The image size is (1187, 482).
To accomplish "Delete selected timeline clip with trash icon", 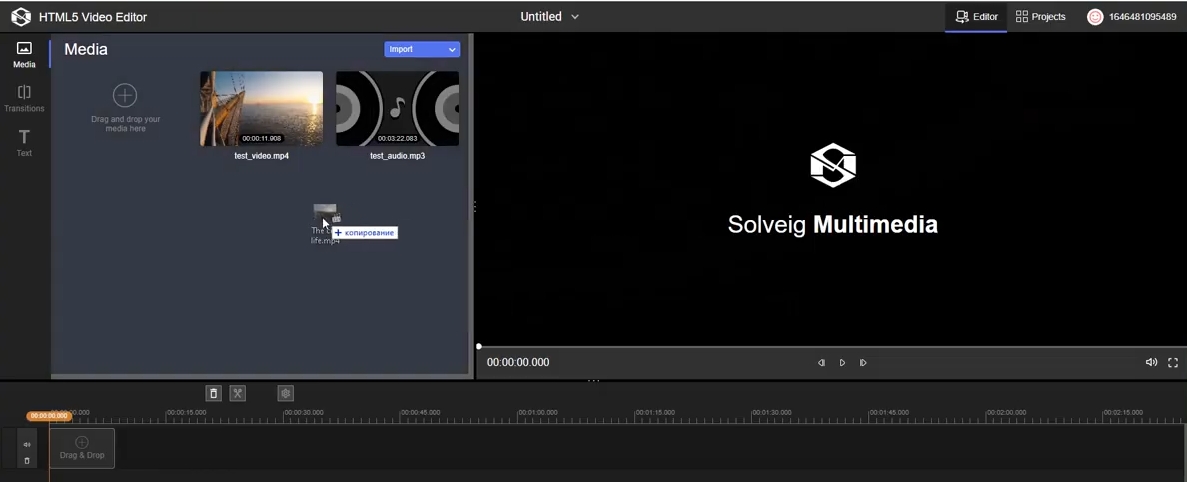I will [x=213, y=393].
